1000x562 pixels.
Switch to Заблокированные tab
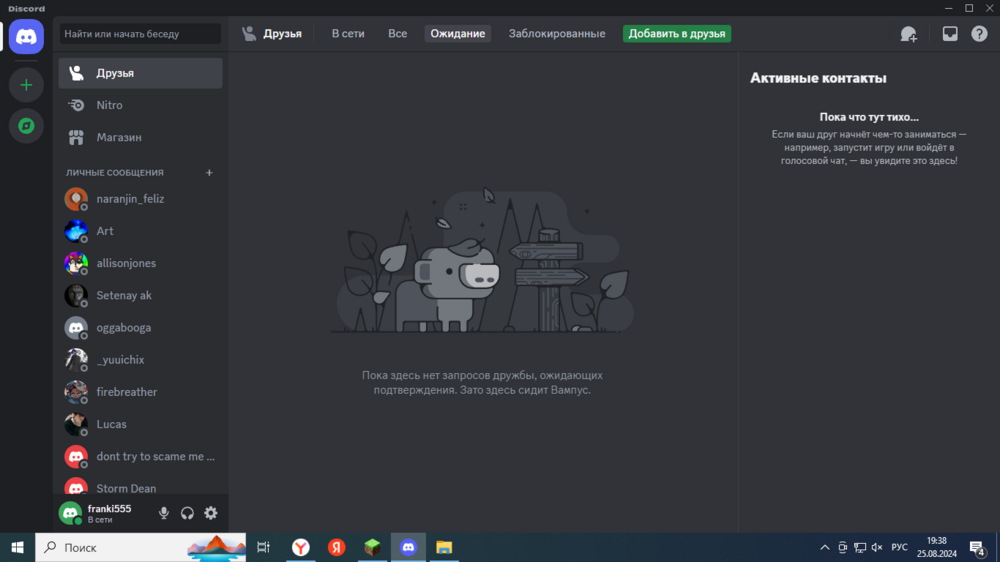[557, 34]
